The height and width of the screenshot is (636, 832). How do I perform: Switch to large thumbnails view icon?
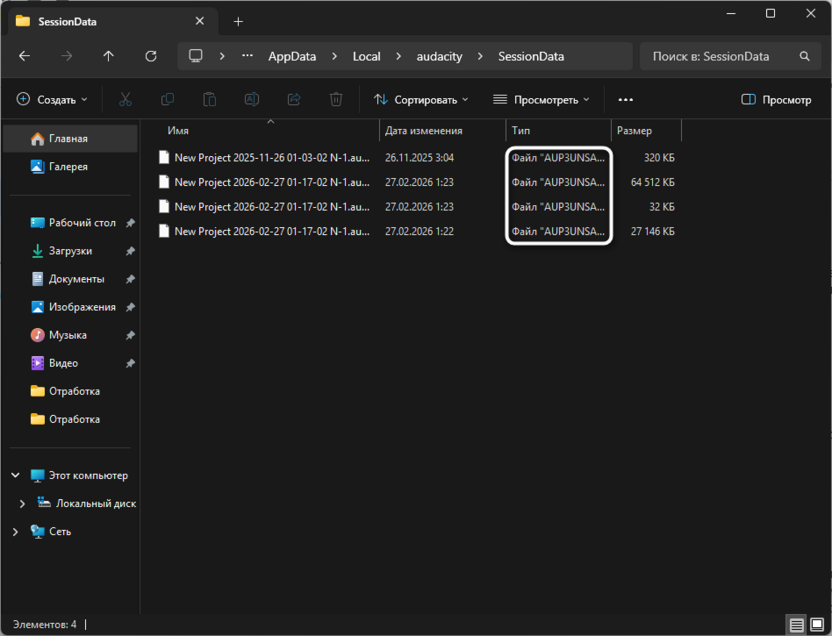(816, 625)
